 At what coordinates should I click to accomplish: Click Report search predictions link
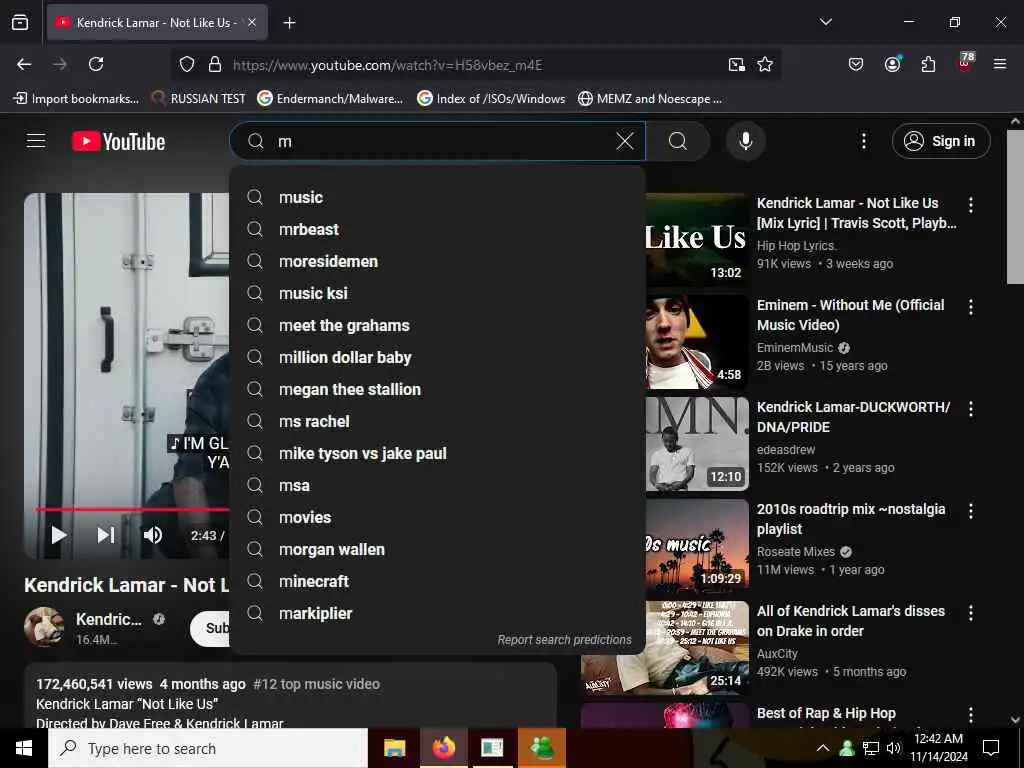click(564, 640)
